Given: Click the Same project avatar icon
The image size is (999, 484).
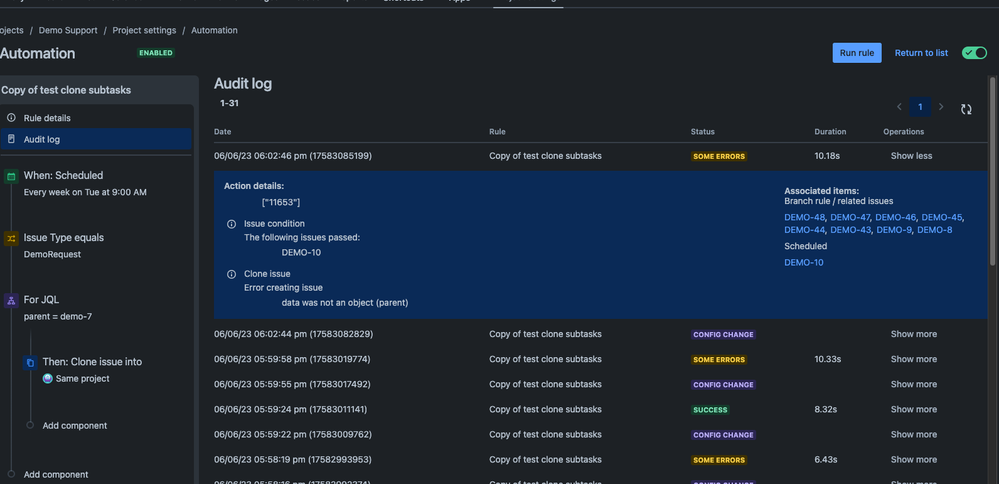Looking at the screenshot, I should tap(48, 378).
